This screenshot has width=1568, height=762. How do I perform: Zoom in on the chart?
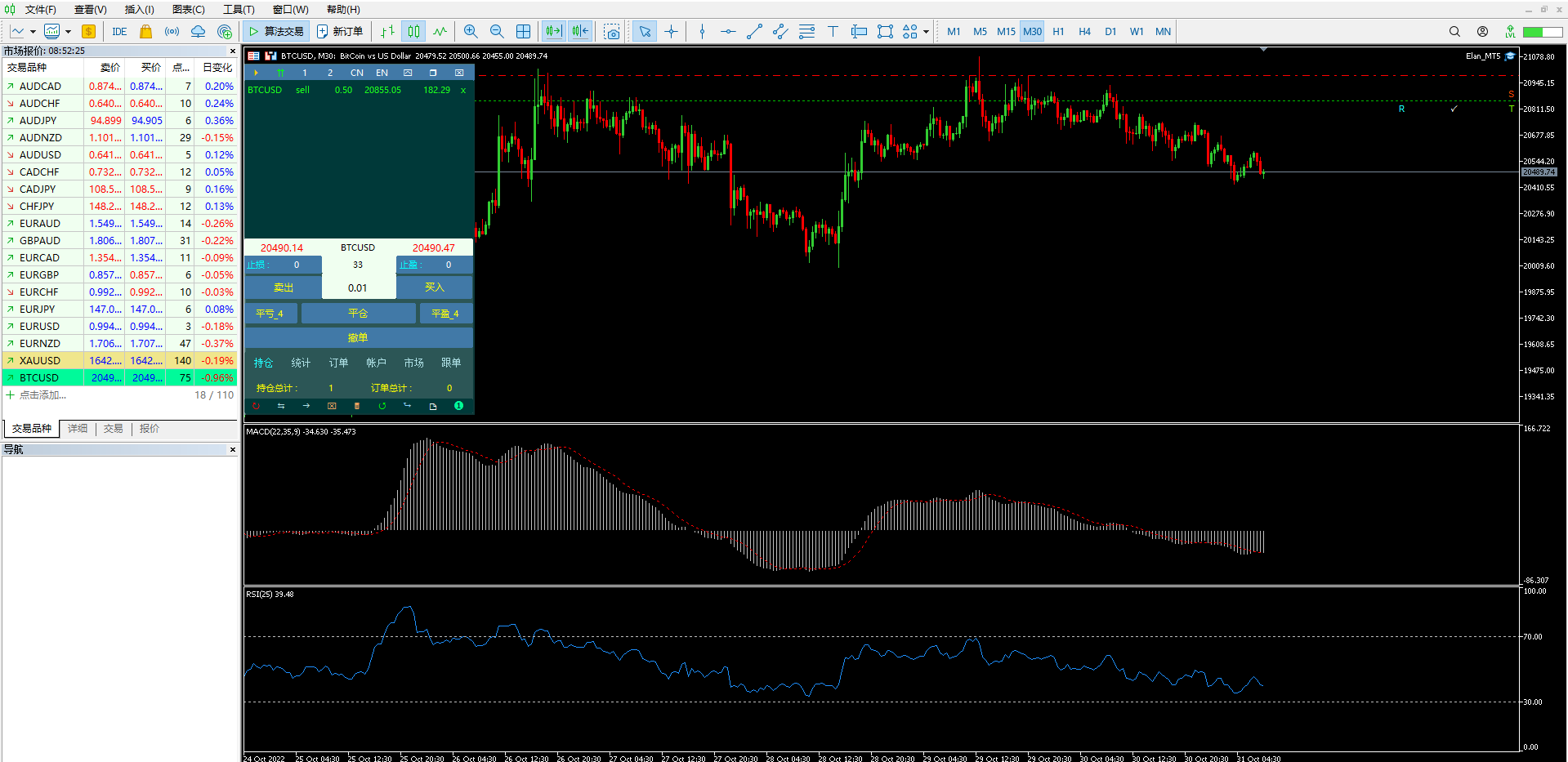coord(471,32)
